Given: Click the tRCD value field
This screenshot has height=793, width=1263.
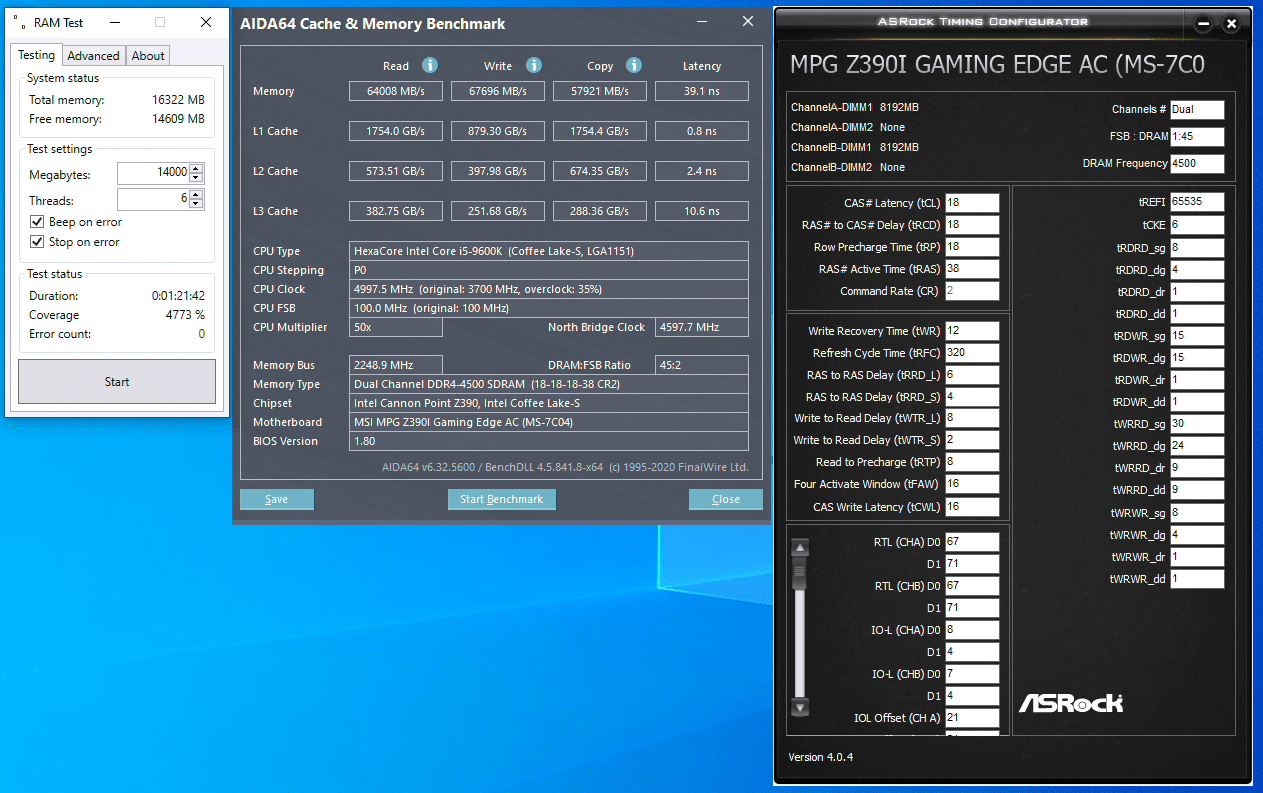Looking at the screenshot, I should pos(972,225).
